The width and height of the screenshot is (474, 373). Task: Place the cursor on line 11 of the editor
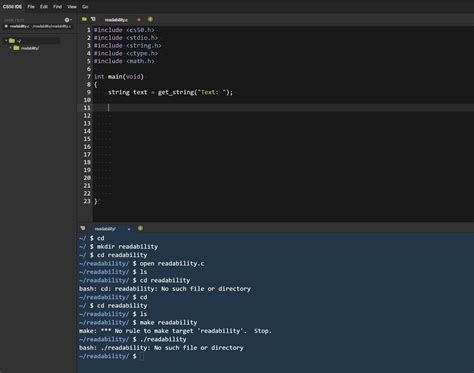coord(283,108)
